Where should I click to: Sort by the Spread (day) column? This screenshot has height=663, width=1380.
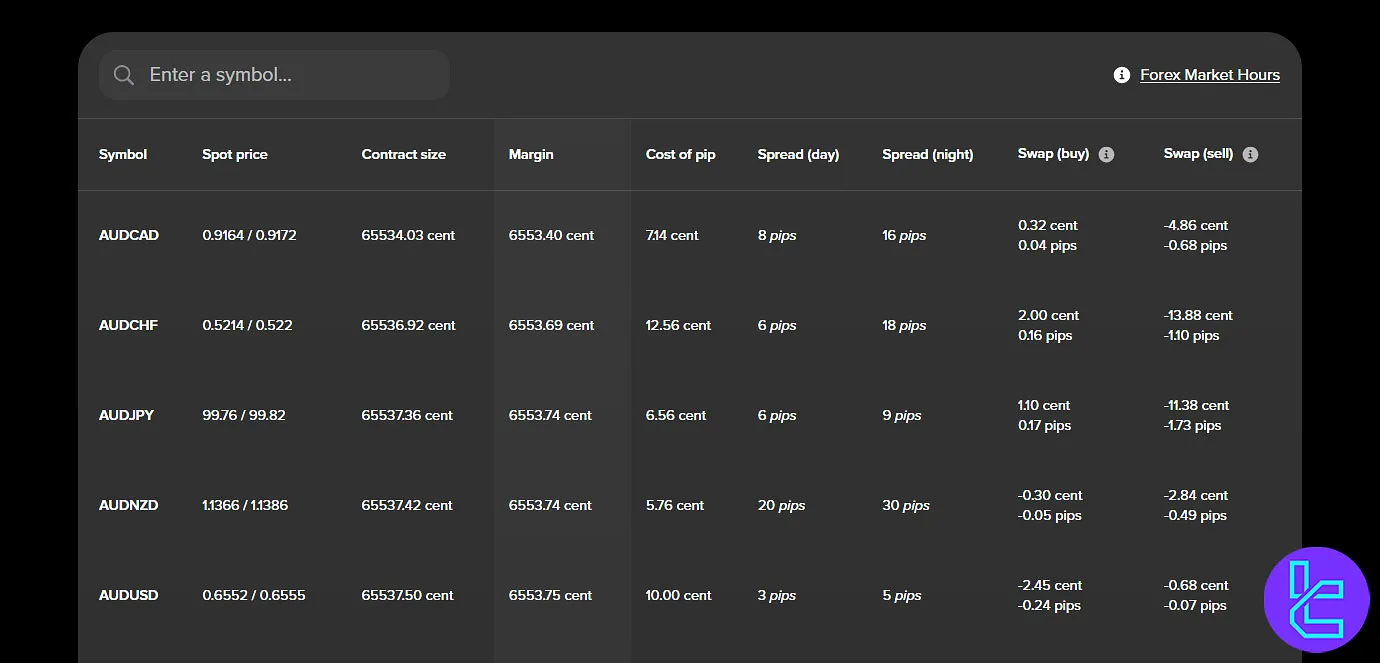click(798, 154)
